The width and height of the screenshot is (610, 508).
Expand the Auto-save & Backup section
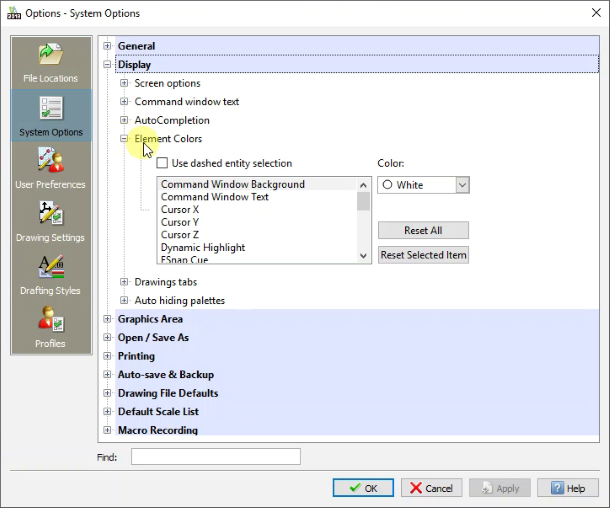point(107,375)
